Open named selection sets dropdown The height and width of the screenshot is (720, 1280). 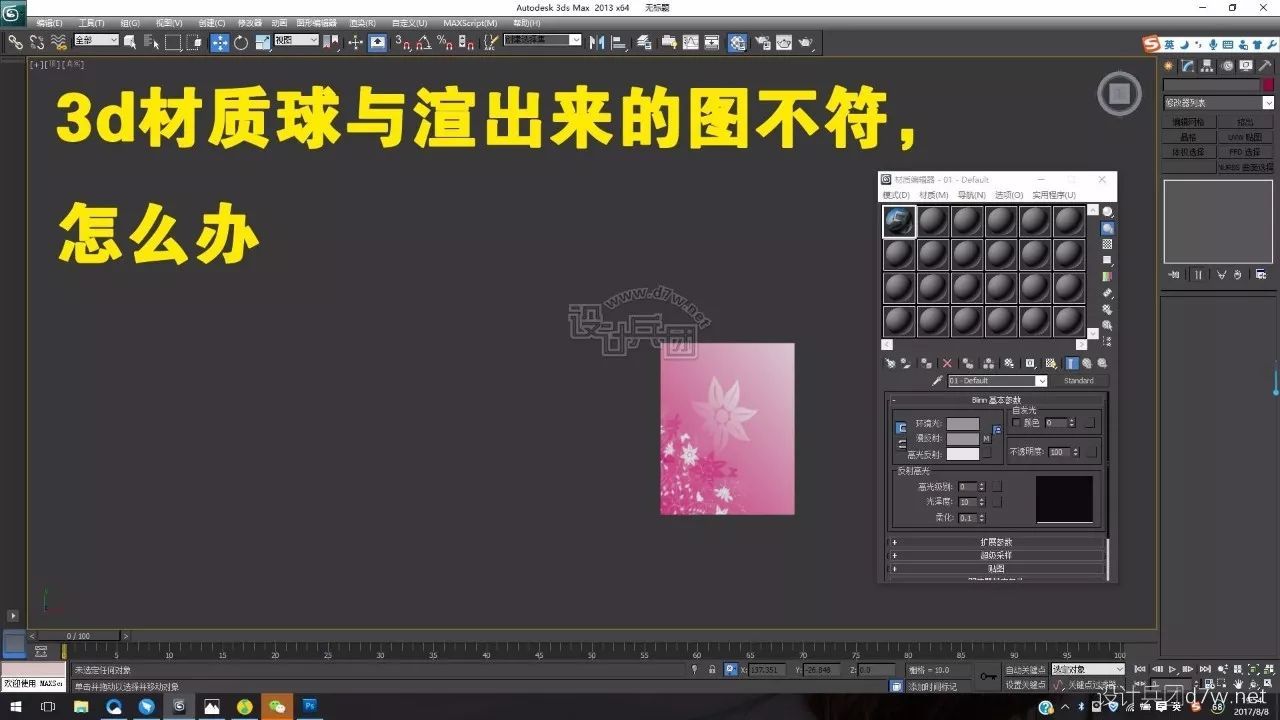click(543, 41)
